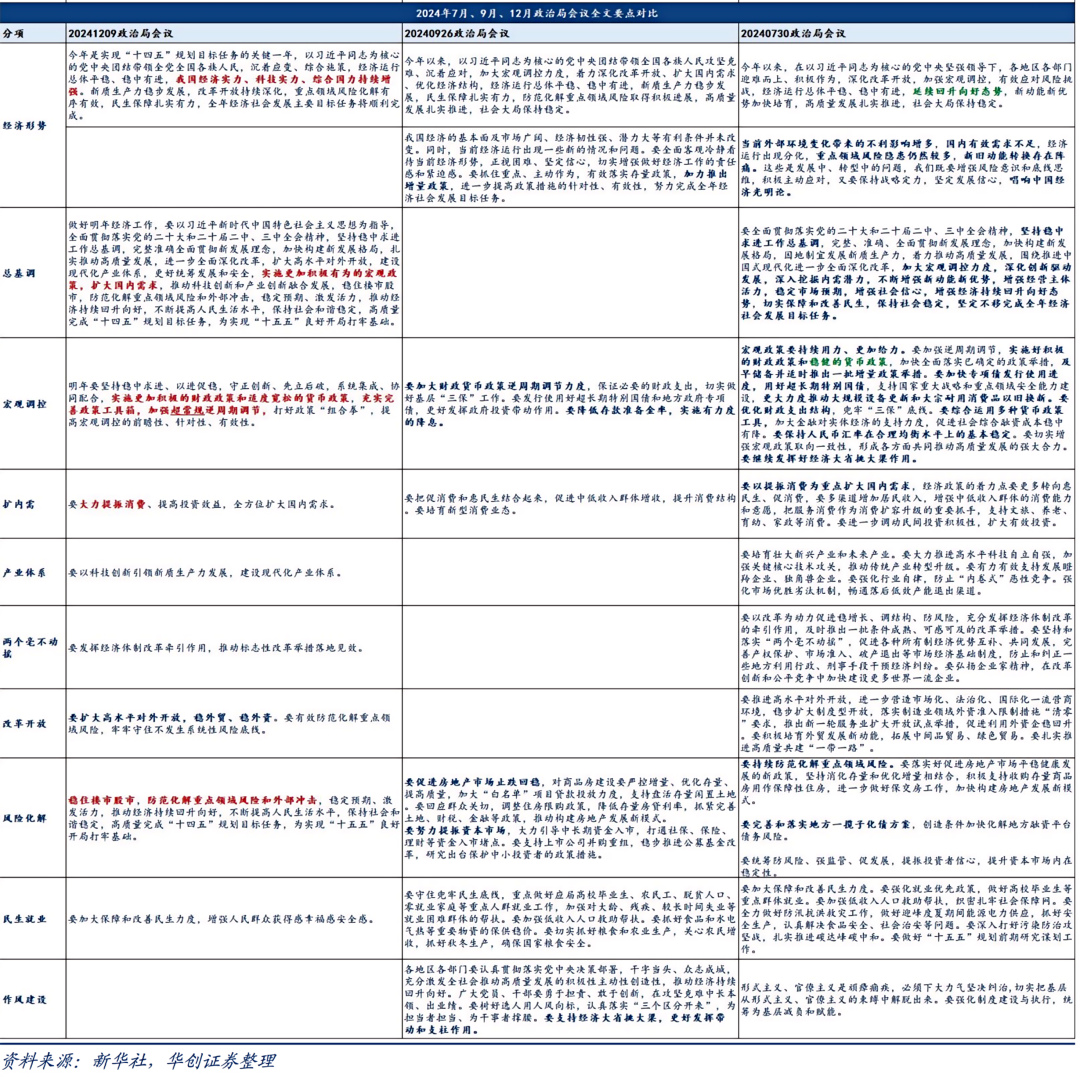Click the 宏观调控 row label
This screenshot has width=1080, height=1077.
click(25, 404)
